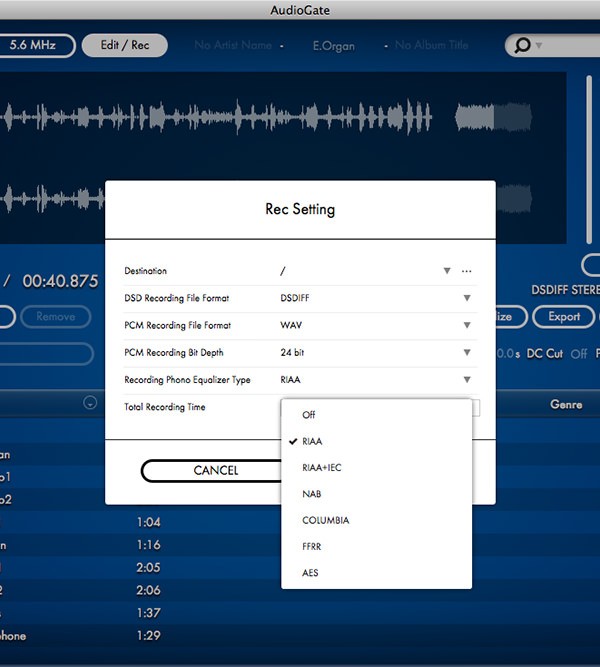Toggle the Edit / Rec mode button

pyautogui.click(x=125, y=46)
